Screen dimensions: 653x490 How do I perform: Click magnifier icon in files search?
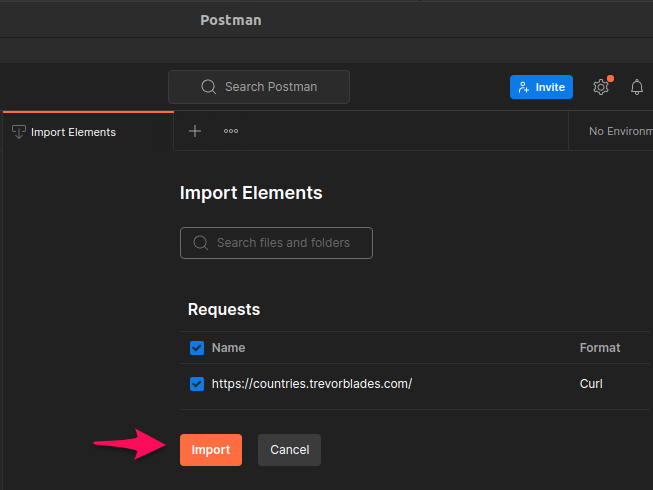(x=201, y=243)
